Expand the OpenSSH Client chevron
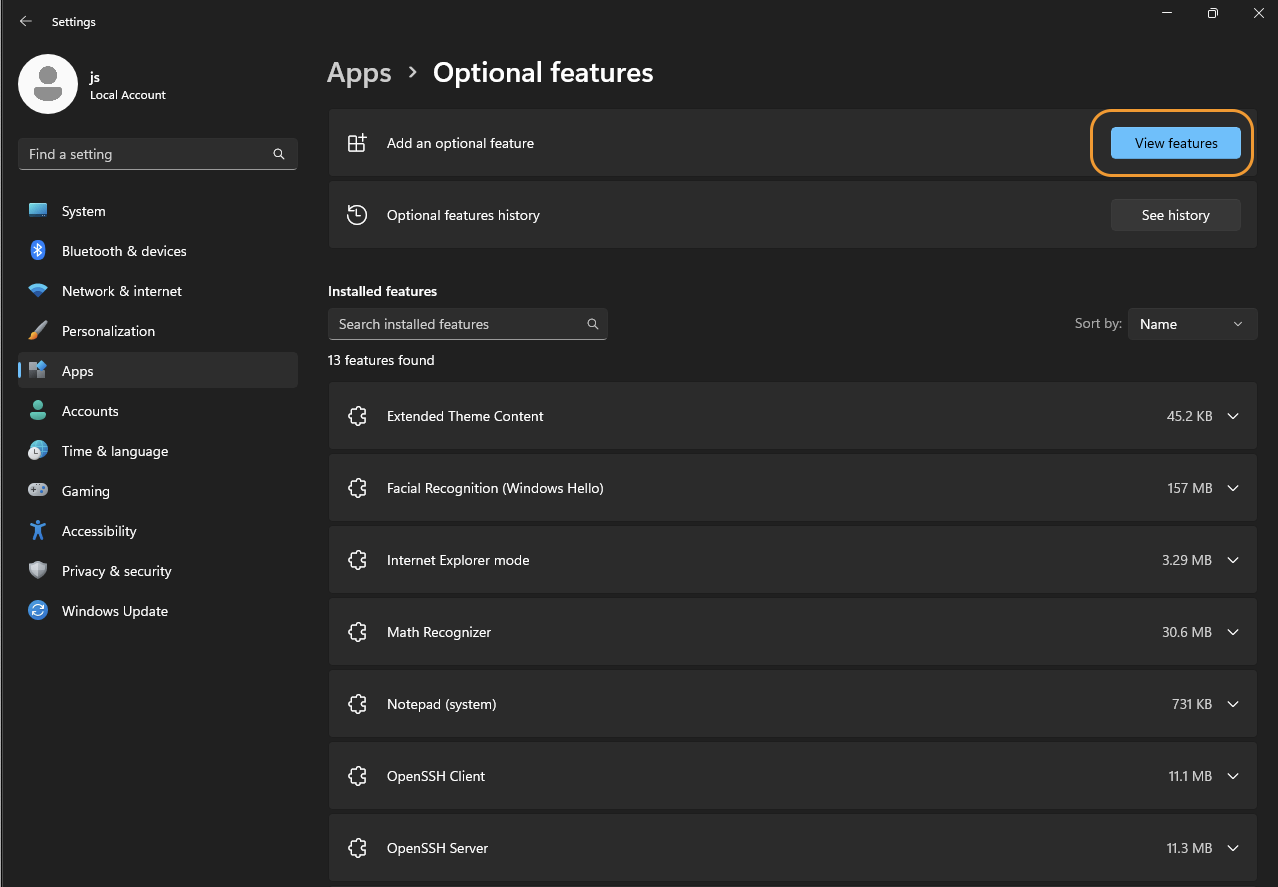The width and height of the screenshot is (1278, 887). coord(1233,776)
